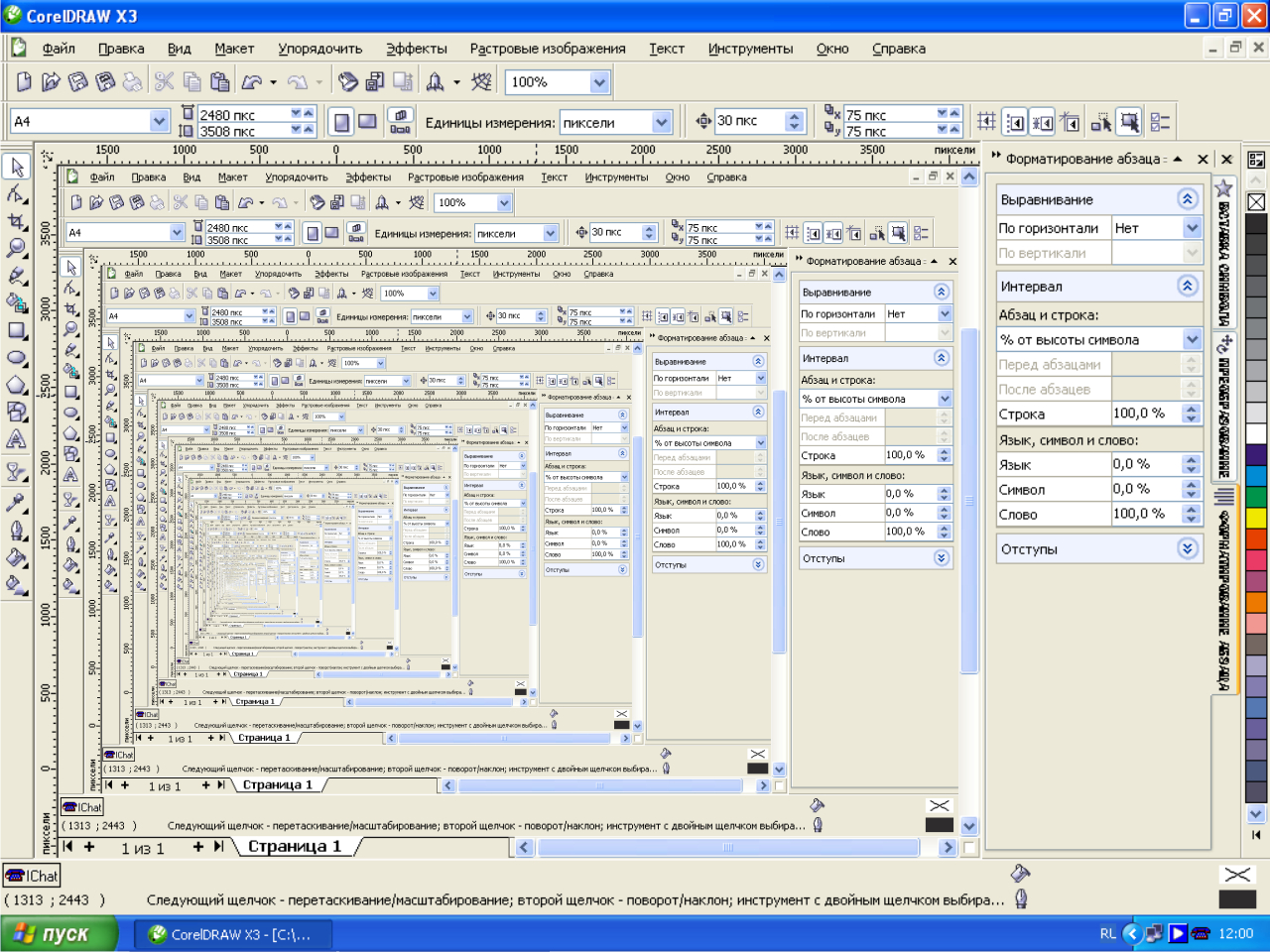Activate the Crop tool in the outermost toolbox

17,220
